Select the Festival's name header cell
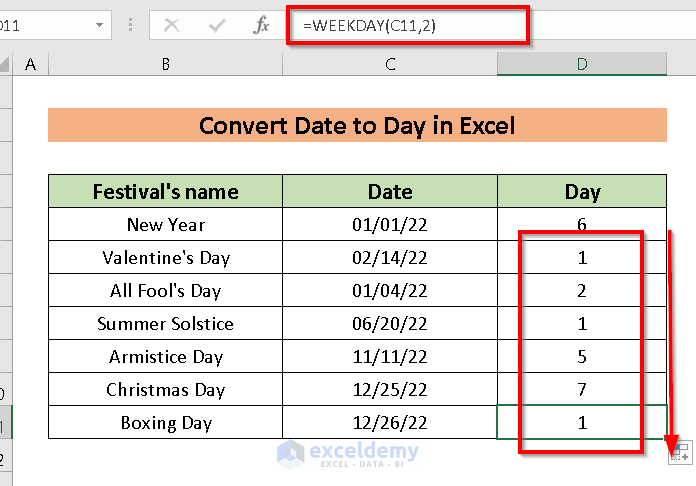 [x=165, y=191]
